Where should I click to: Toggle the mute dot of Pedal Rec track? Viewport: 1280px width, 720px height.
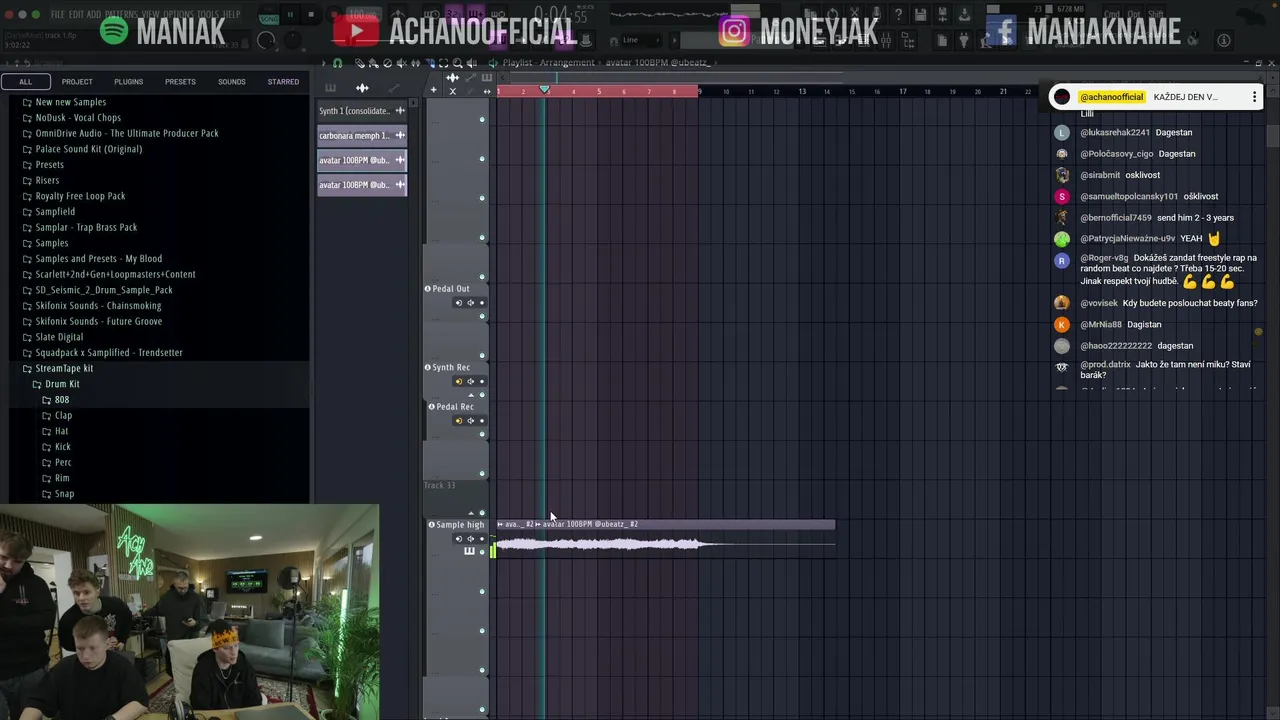click(x=482, y=434)
